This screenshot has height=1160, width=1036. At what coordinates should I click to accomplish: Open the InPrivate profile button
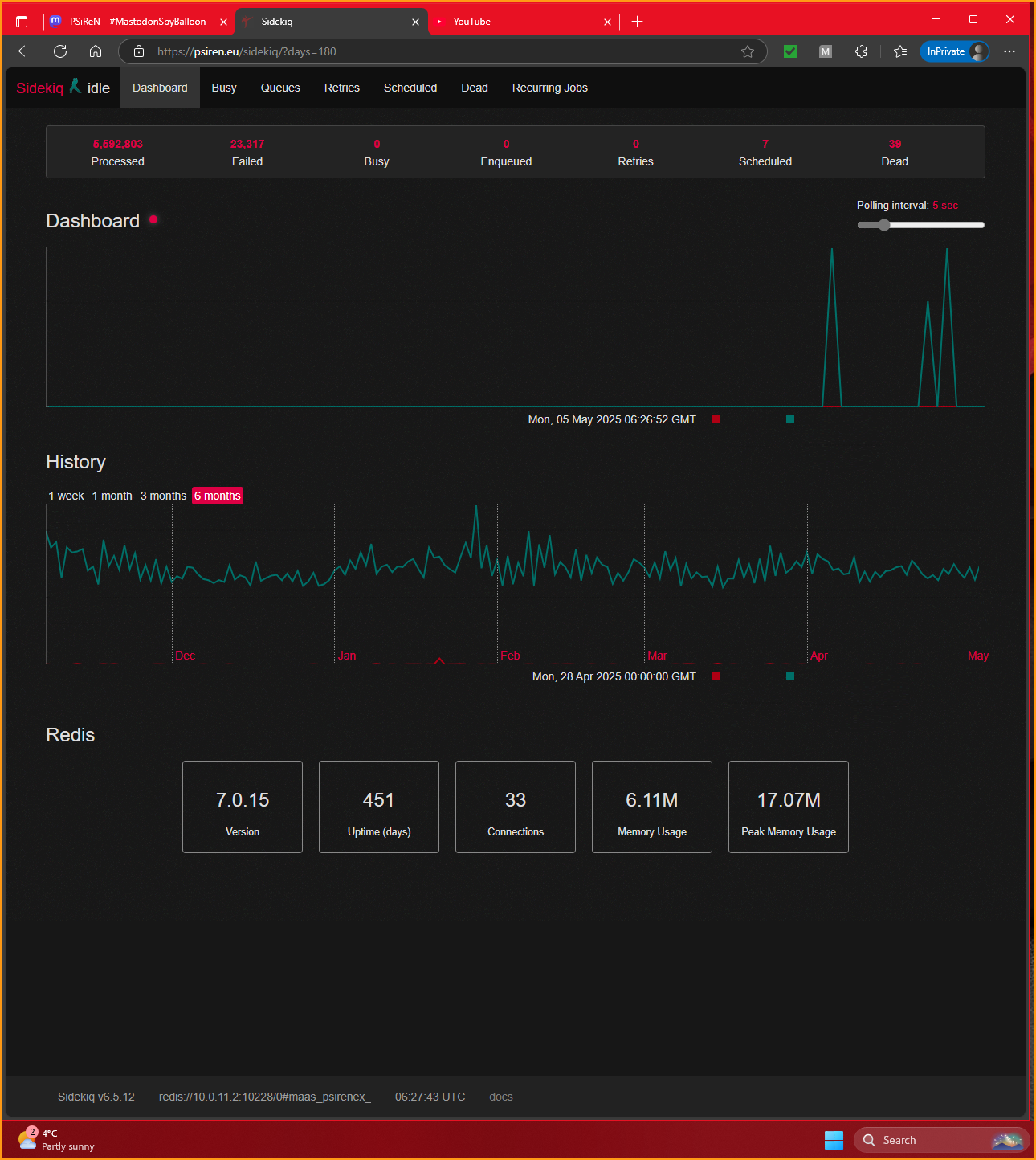click(955, 51)
